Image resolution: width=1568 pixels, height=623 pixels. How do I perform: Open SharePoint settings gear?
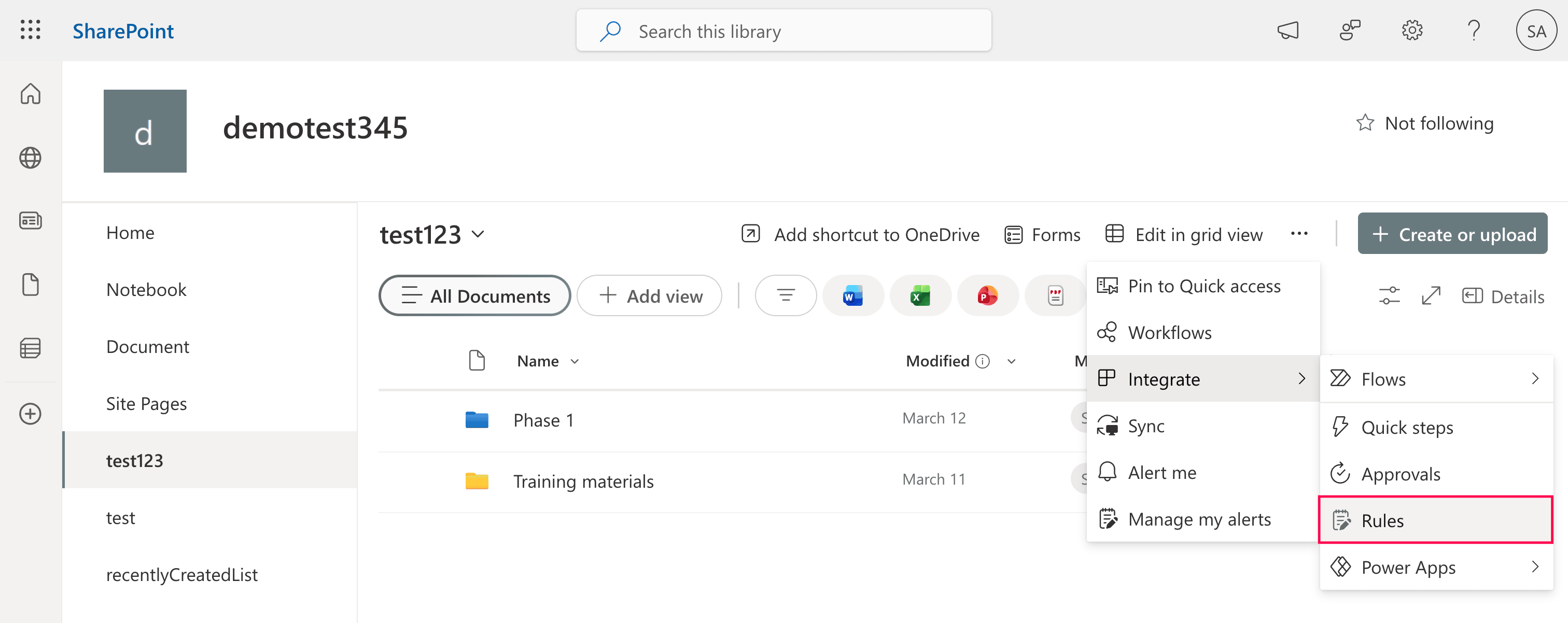pos(1412,30)
